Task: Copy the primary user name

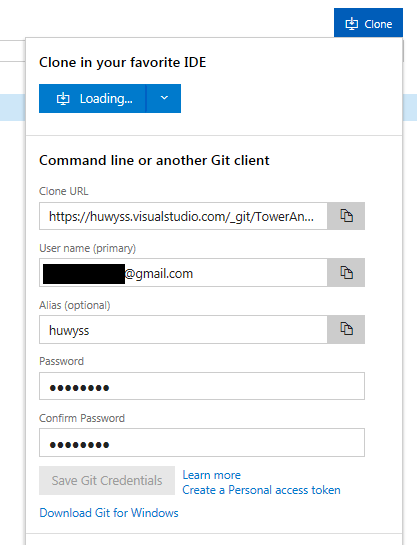Action: [346, 272]
